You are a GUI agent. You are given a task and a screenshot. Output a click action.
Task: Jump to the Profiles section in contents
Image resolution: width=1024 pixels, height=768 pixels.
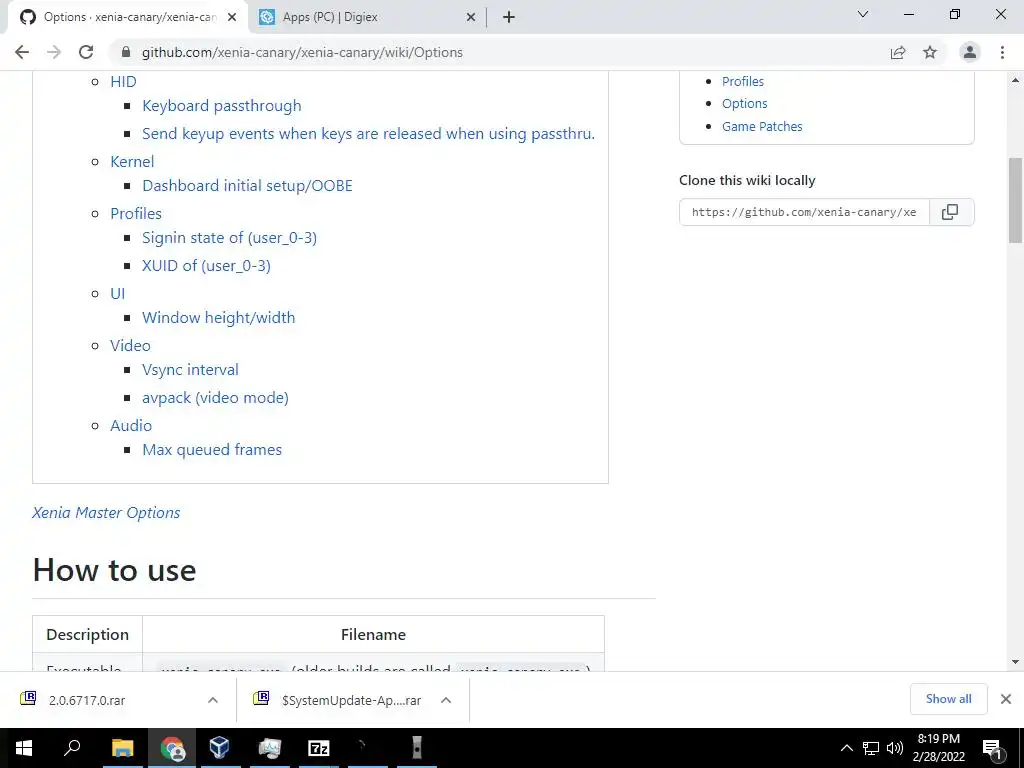[x=135, y=214]
